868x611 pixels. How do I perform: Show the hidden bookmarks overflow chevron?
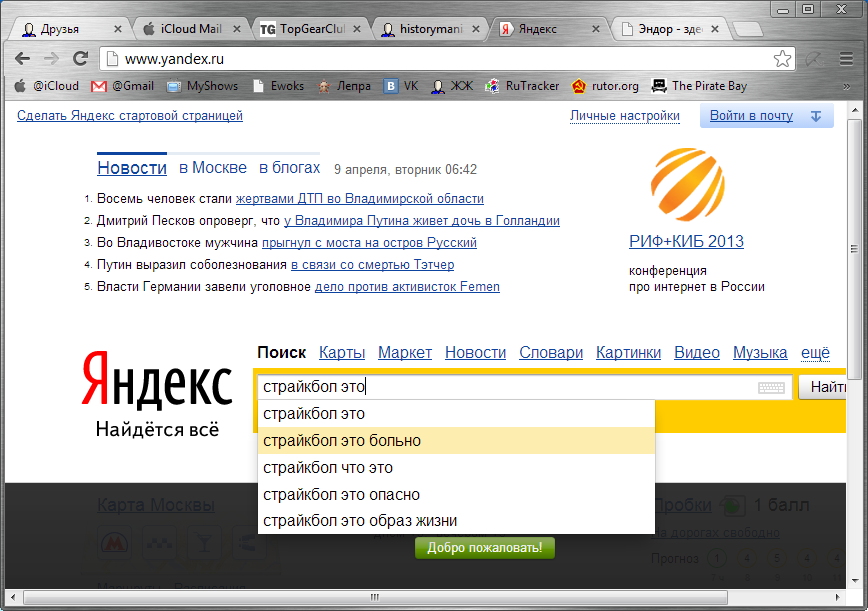click(846, 86)
